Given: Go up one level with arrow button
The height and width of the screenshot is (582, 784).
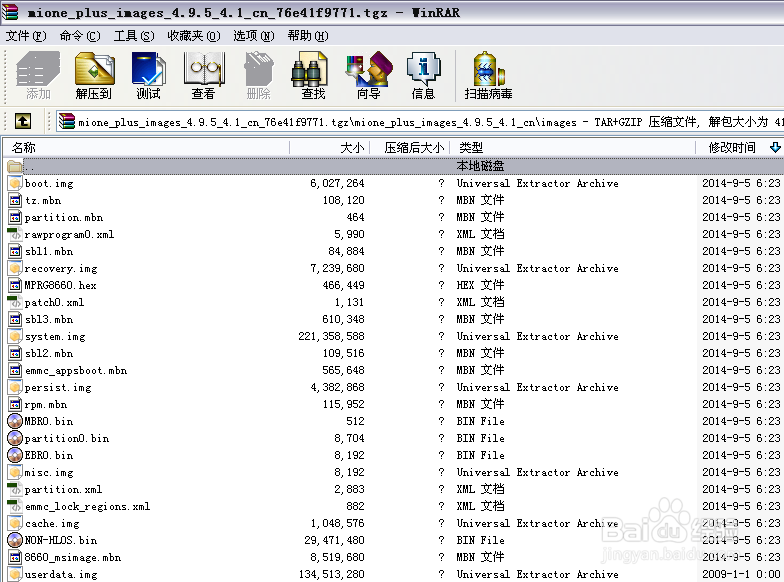Looking at the screenshot, I should pyautogui.click(x=22, y=121).
